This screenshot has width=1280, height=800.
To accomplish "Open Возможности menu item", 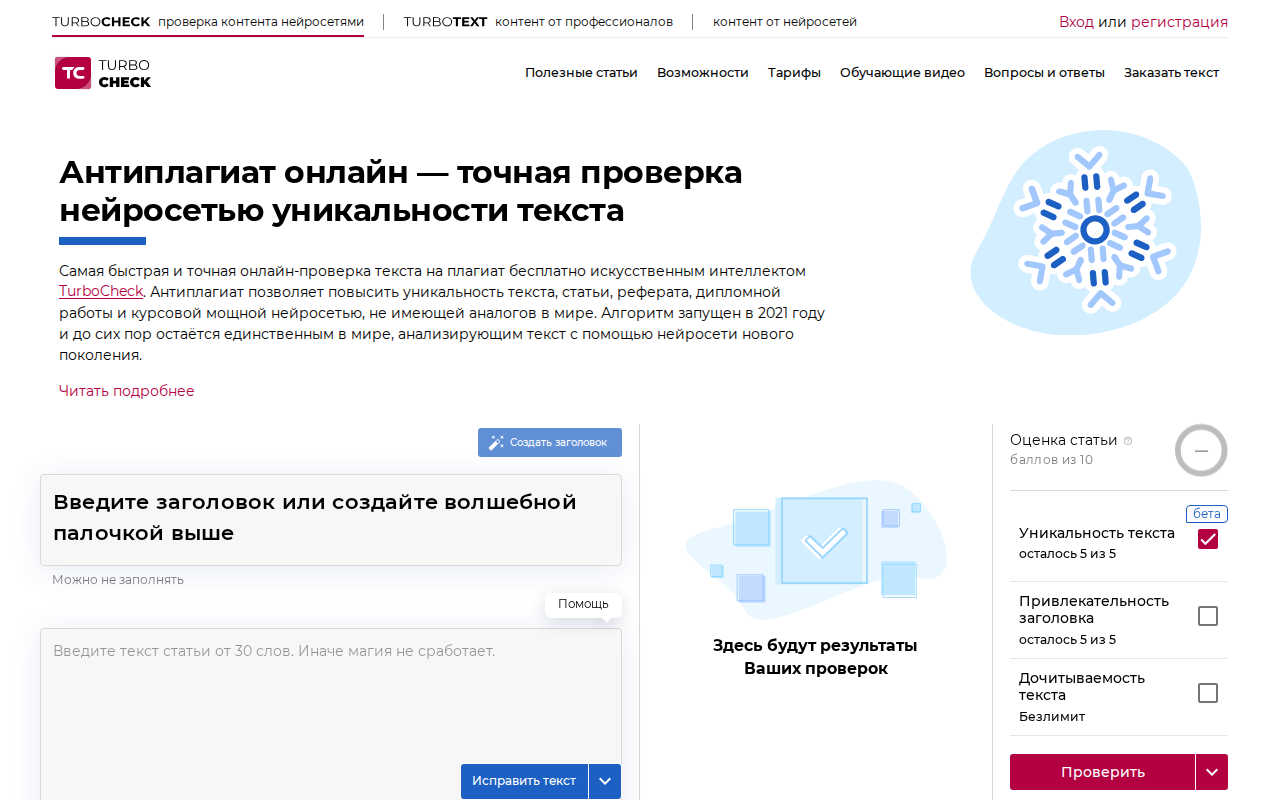I will tap(703, 72).
